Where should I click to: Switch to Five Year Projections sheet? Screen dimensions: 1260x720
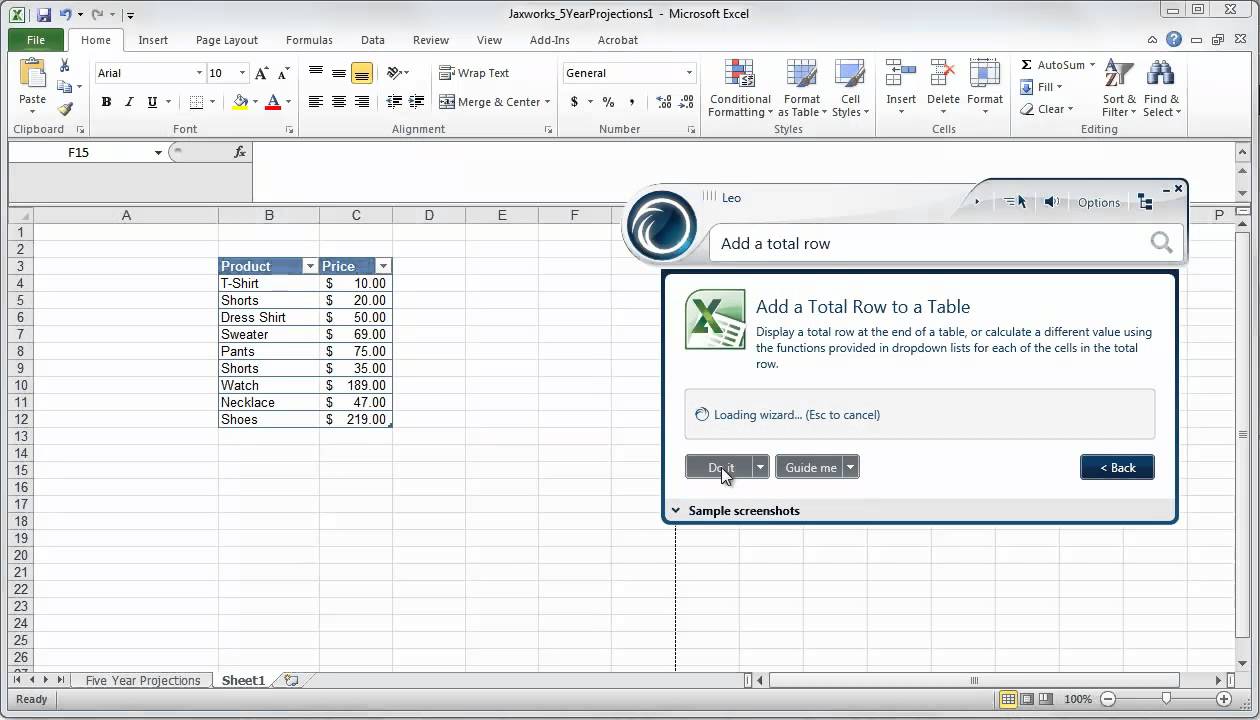tap(143, 680)
